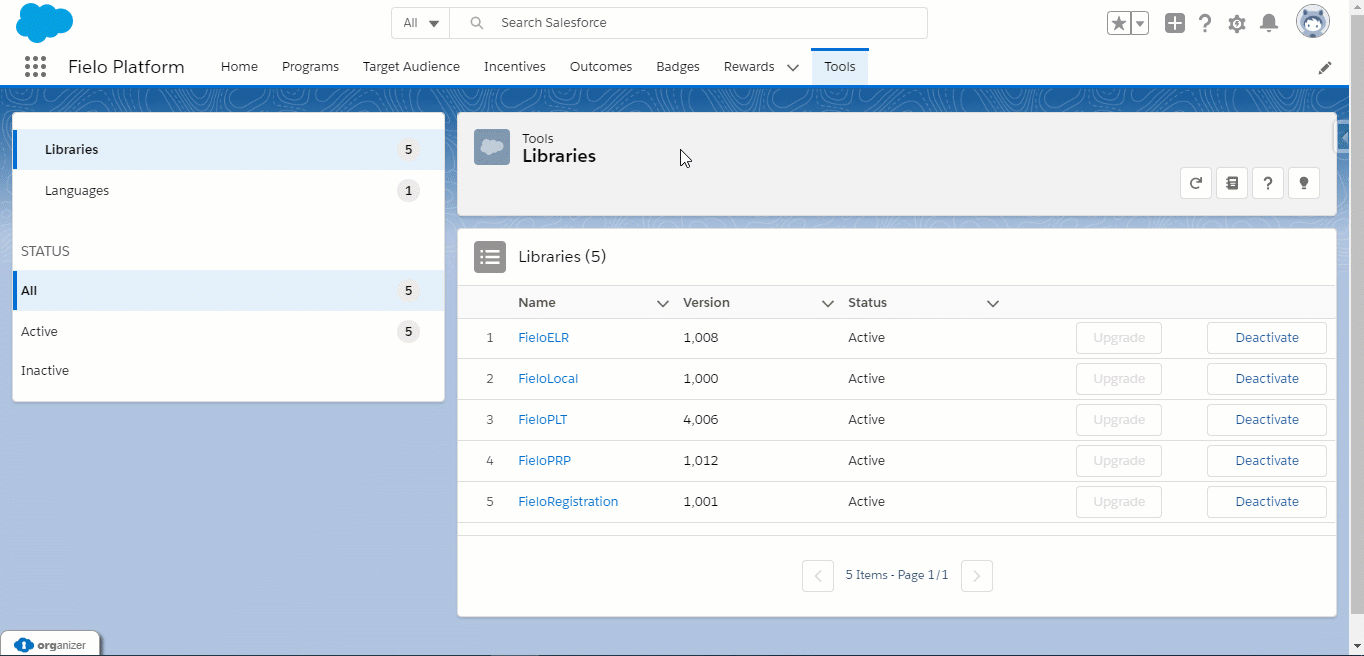
Task: Select Libraries in the sidebar
Action: click(228, 150)
